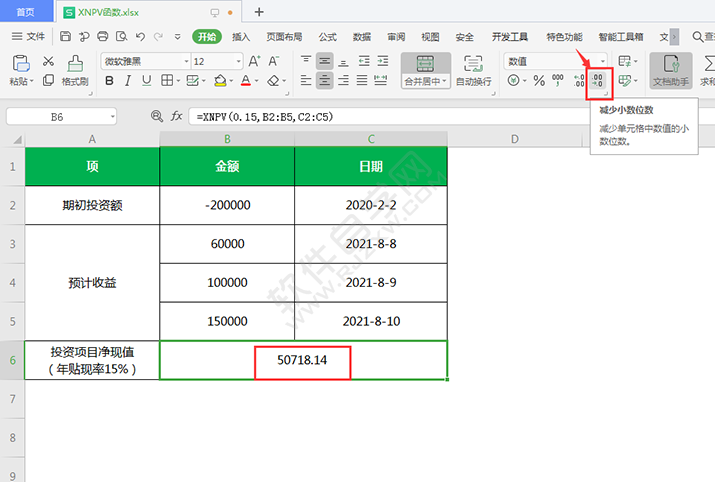715x482 pixels.
Task: Click the select-all corner of the sheet
Action: tap(16, 139)
